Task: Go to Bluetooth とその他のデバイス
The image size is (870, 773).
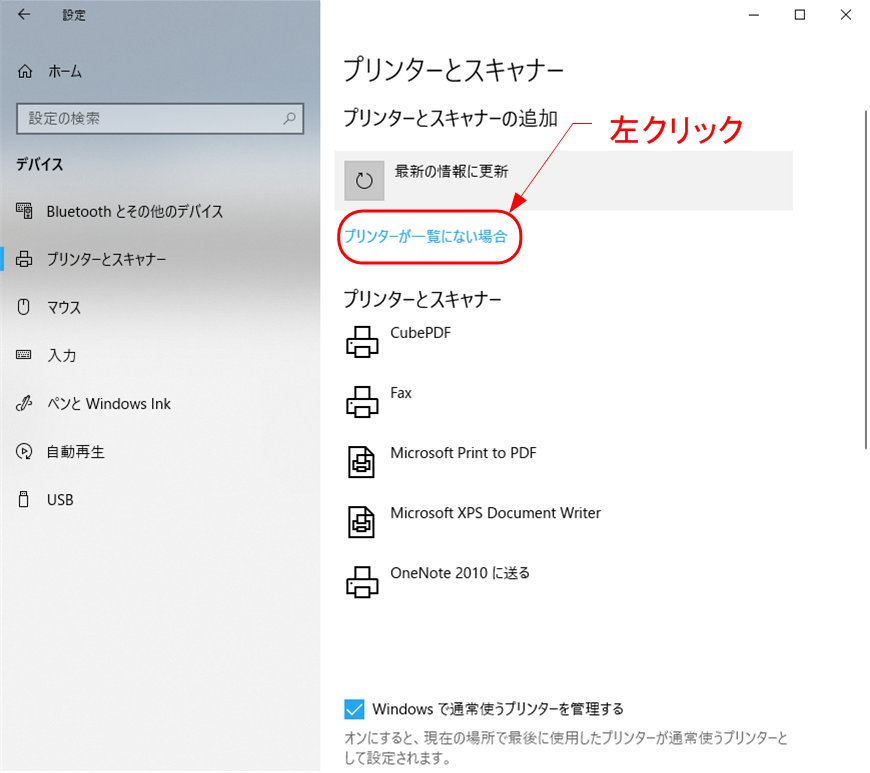Action: coord(135,211)
